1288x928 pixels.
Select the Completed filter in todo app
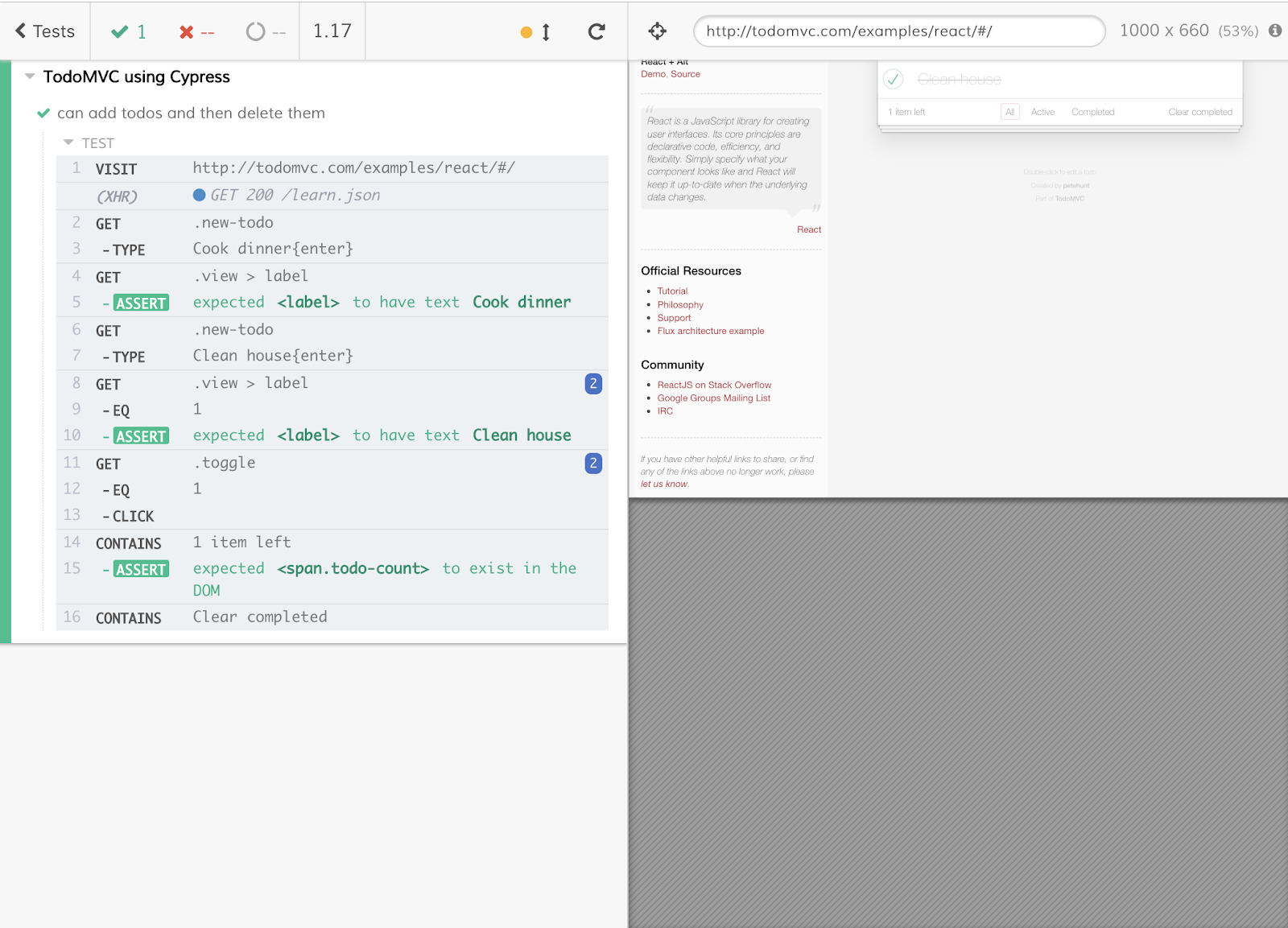(1092, 112)
